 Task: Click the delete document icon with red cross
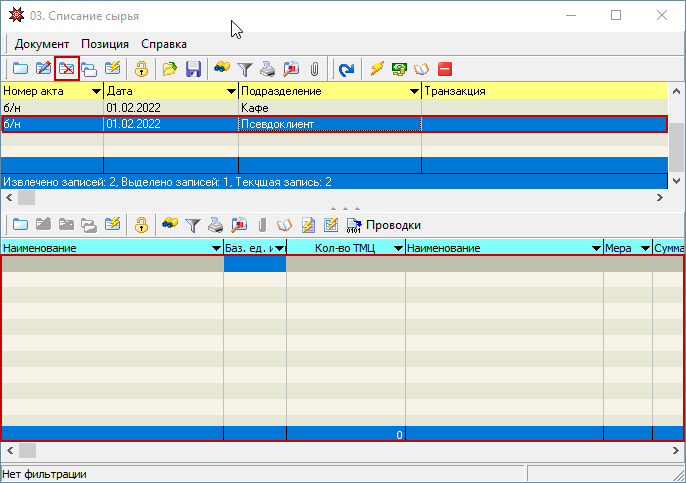click(x=66, y=69)
